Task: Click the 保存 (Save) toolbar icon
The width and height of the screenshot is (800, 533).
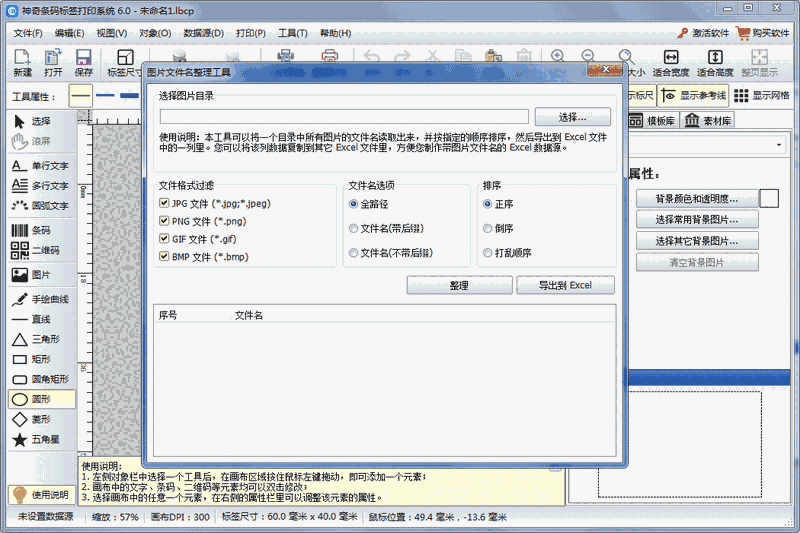Action: tap(84, 63)
